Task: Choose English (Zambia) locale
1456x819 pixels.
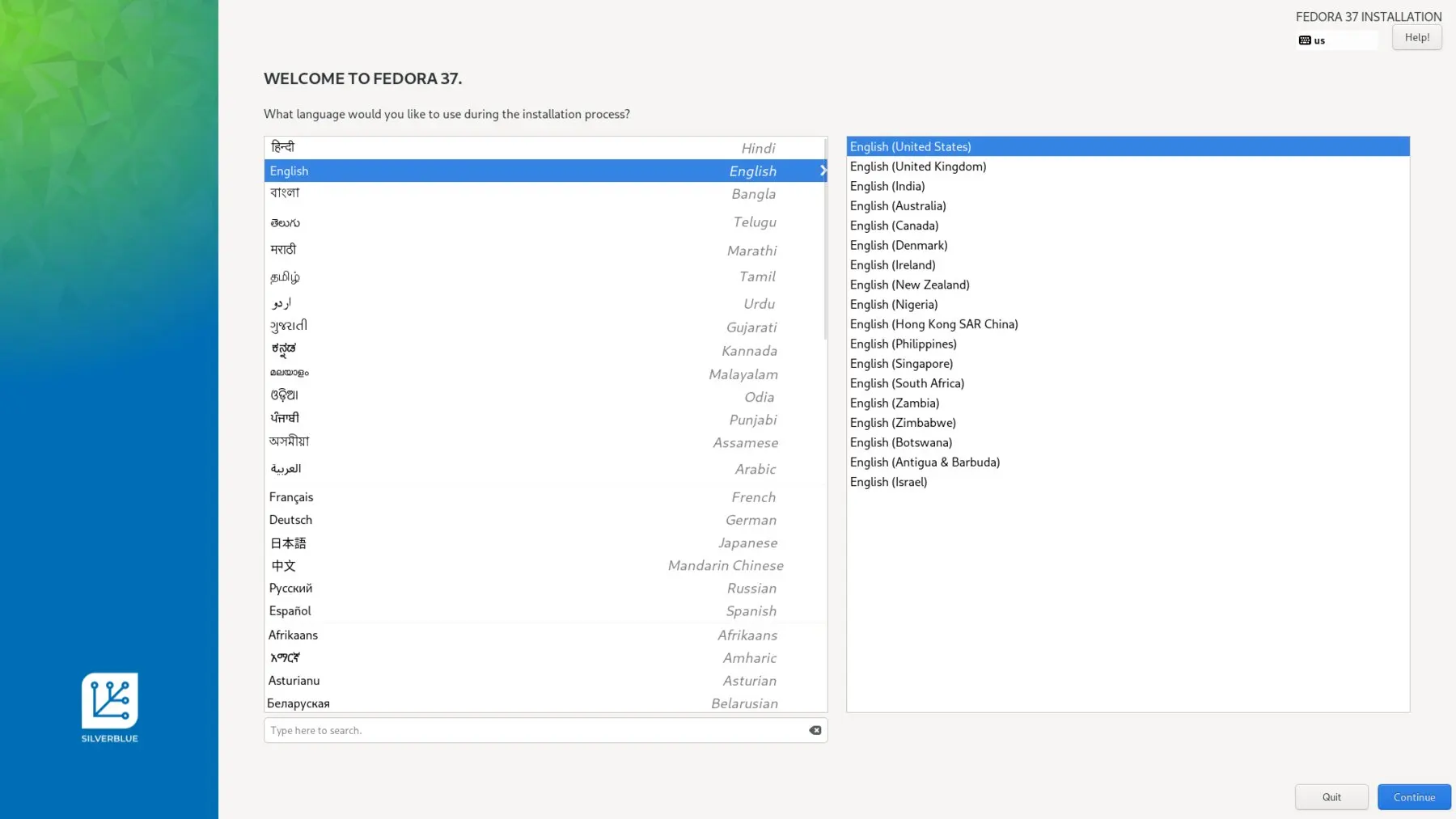Action: (x=1128, y=403)
